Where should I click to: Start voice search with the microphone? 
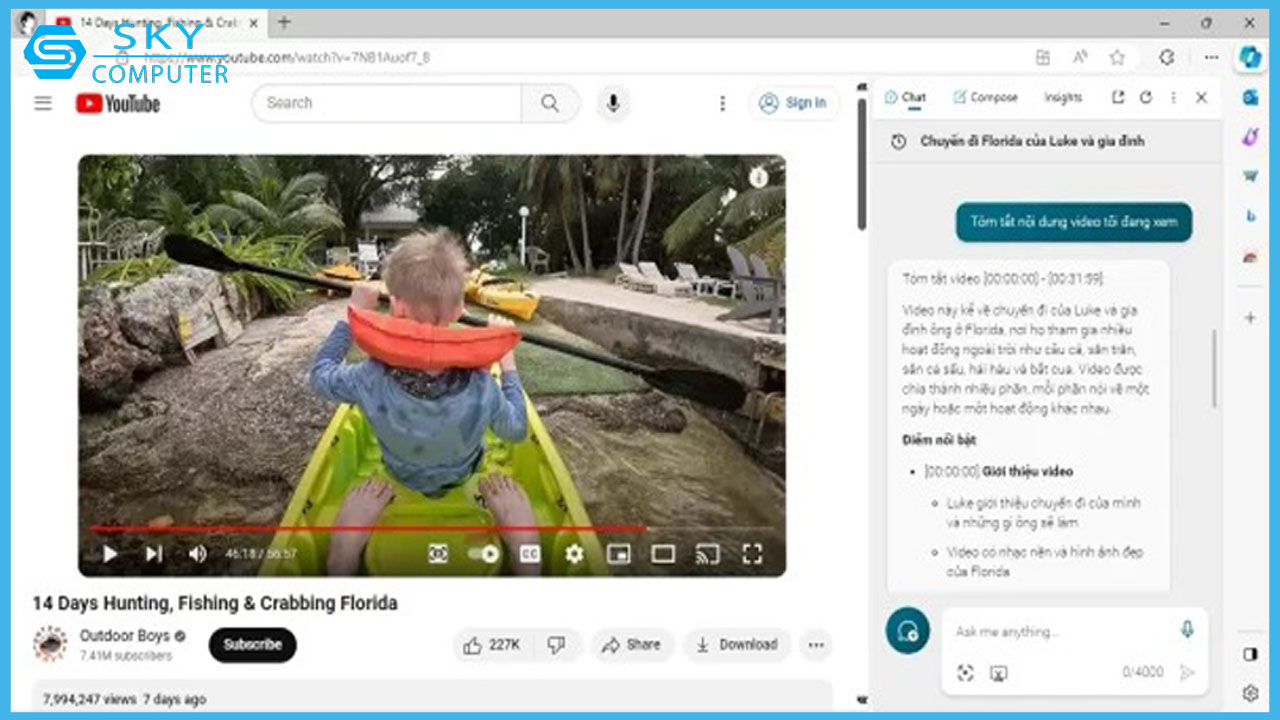pyautogui.click(x=612, y=103)
